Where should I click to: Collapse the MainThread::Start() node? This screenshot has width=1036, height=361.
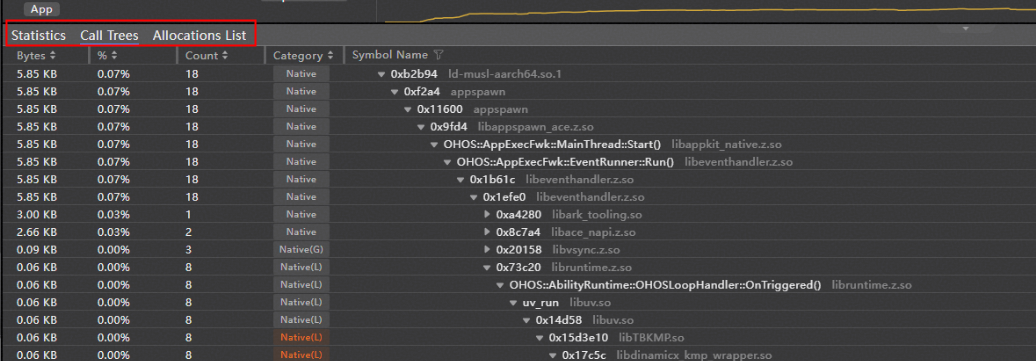(434, 145)
